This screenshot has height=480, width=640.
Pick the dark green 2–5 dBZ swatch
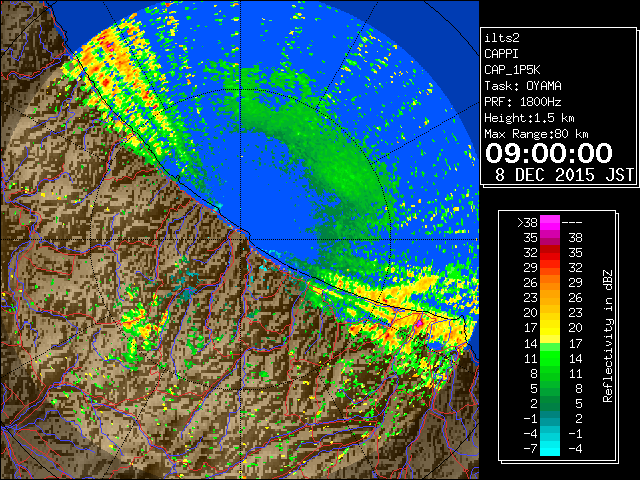point(550,403)
